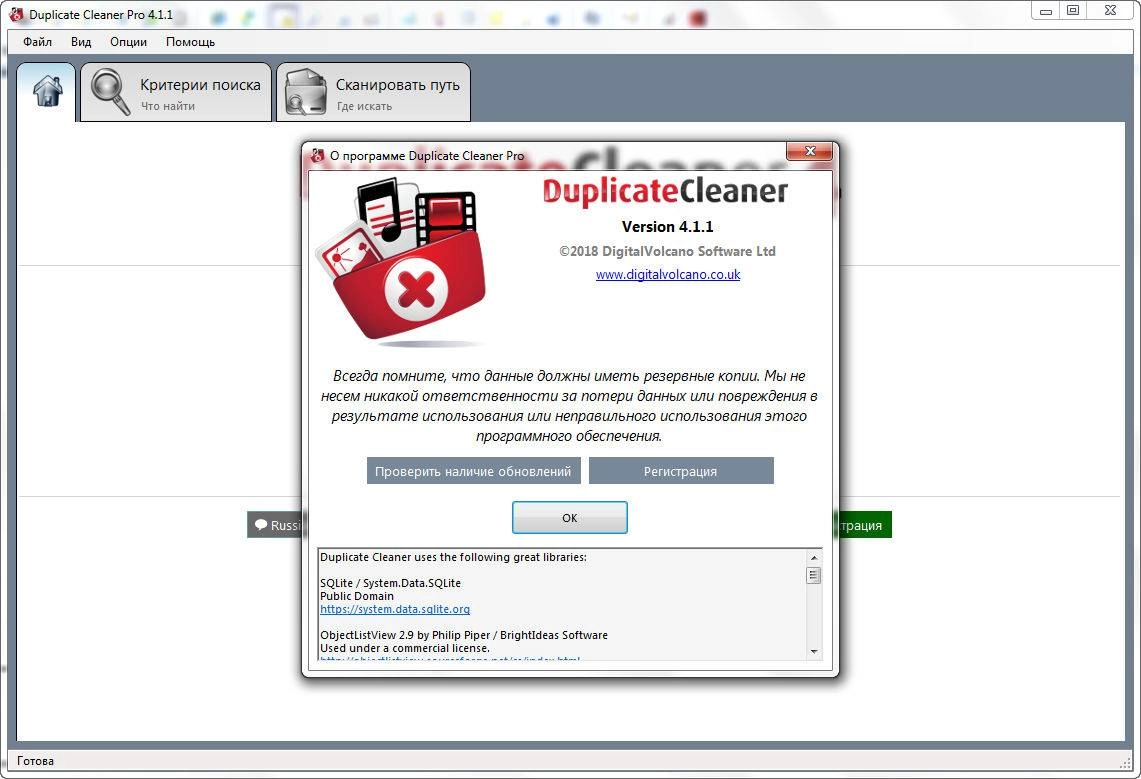Click the libraries list scroll down arrow
This screenshot has height=779, width=1141.
814,652
